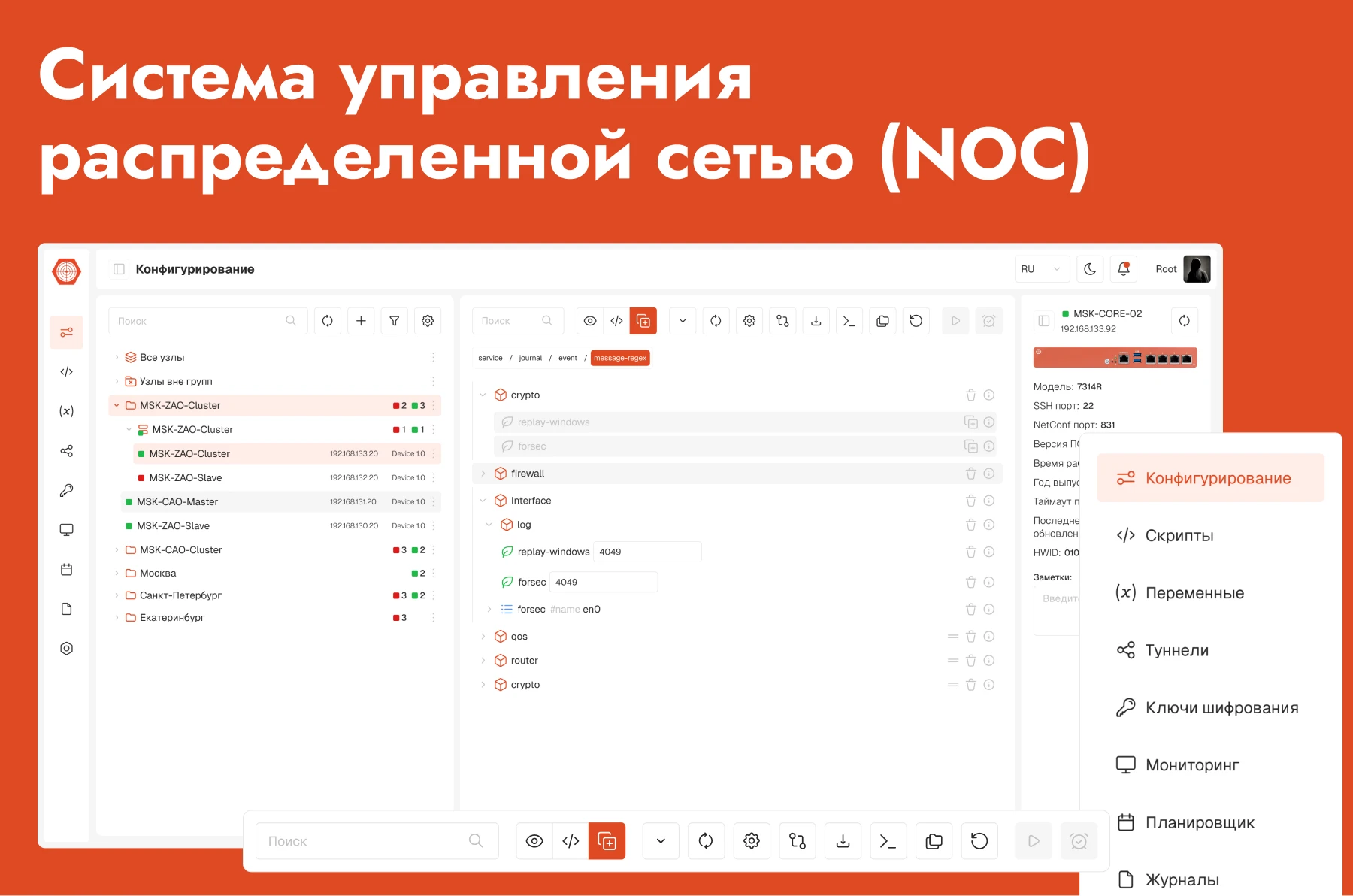The width and height of the screenshot is (1353, 896).
Task: Toggle dark mode moon button
Action: tap(1090, 269)
